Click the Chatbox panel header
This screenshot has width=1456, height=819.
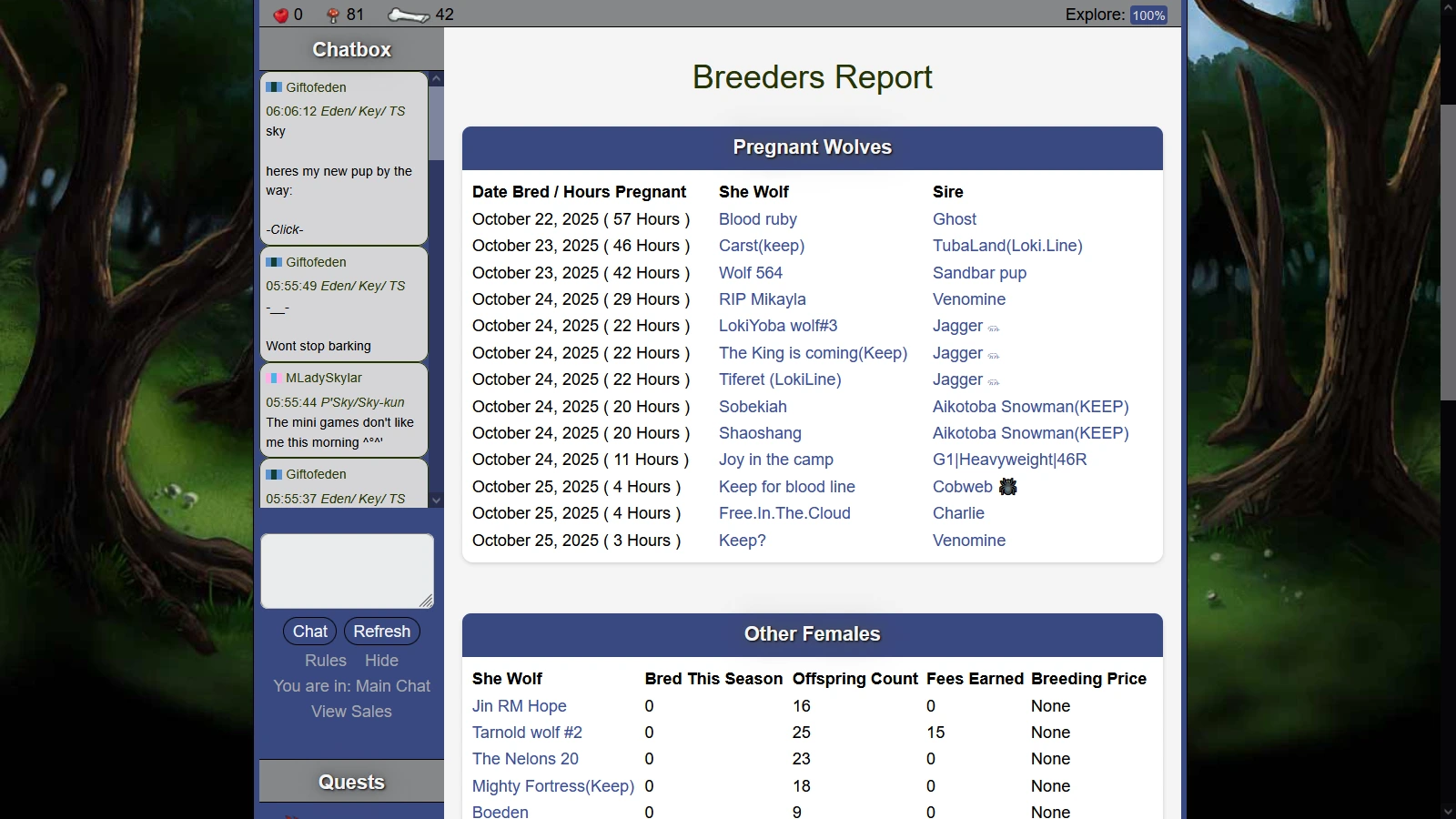click(351, 50)
